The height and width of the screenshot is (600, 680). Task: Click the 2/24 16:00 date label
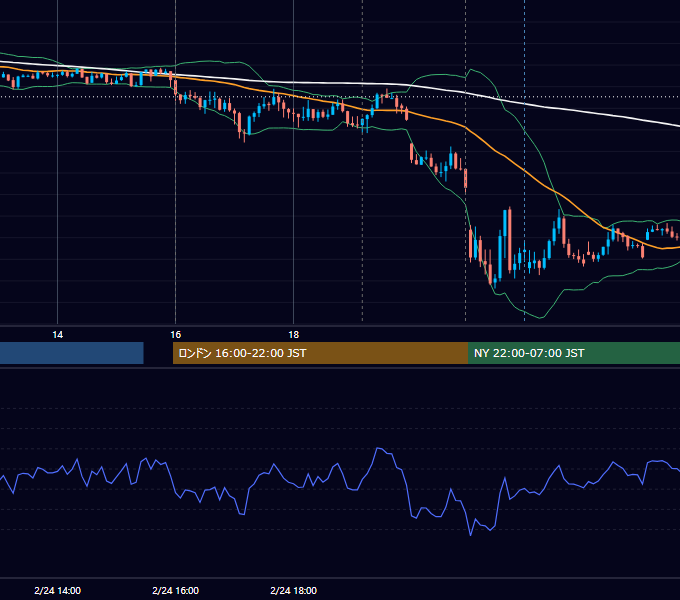click(175, 590)
